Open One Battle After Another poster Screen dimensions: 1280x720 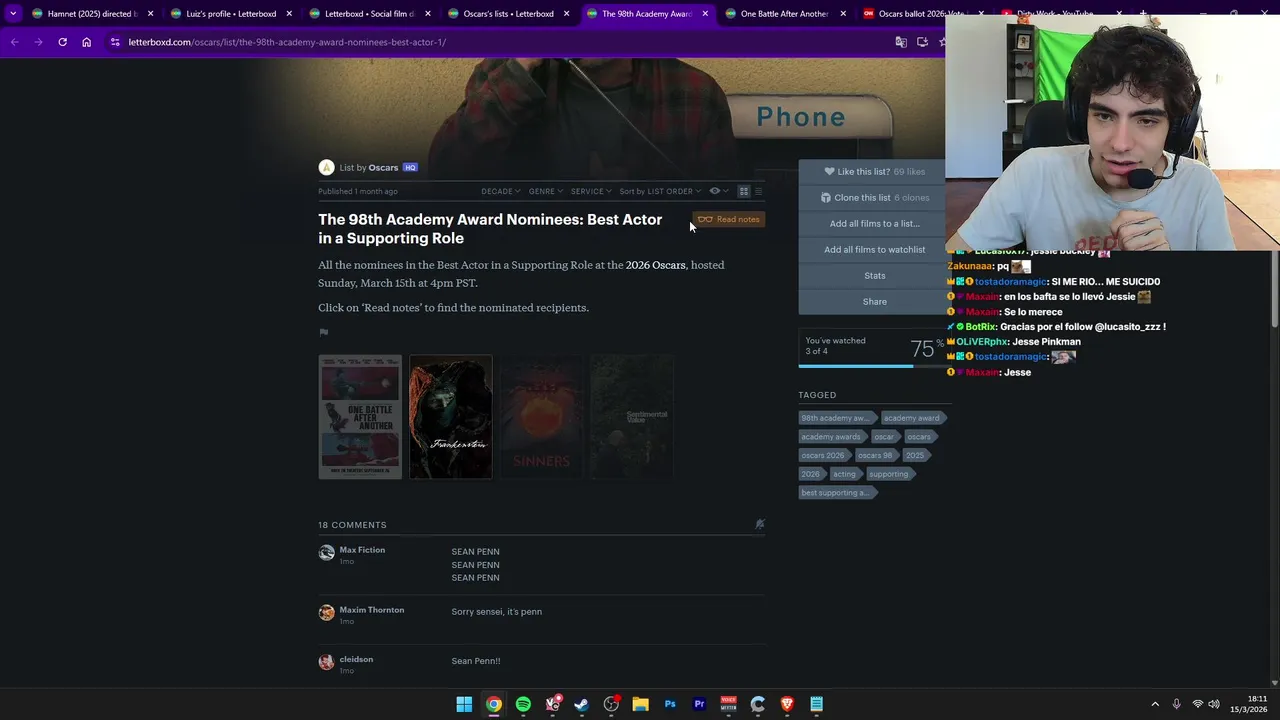[x=360, y=417]
